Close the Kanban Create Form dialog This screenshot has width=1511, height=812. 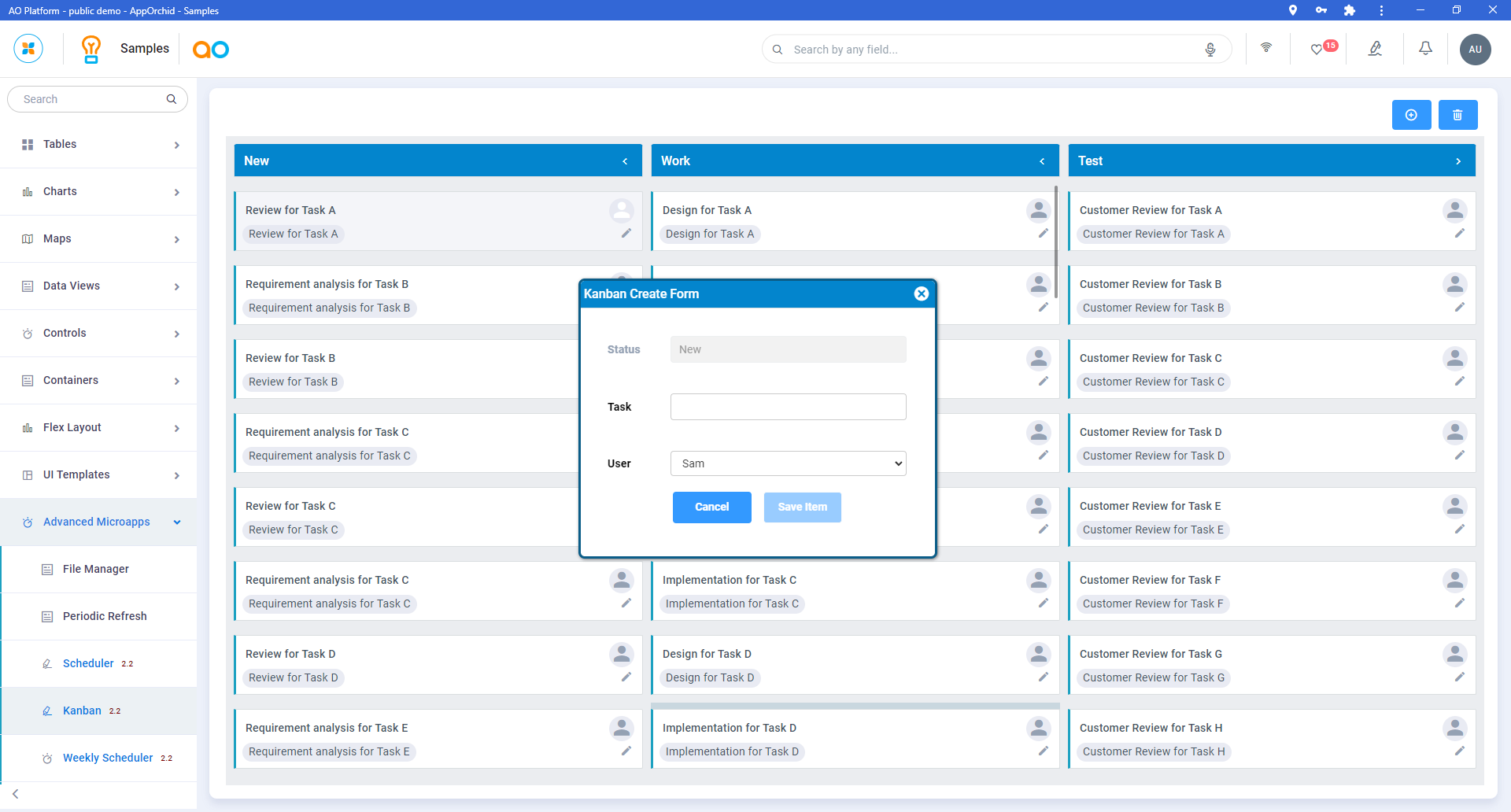coord(921,293)
